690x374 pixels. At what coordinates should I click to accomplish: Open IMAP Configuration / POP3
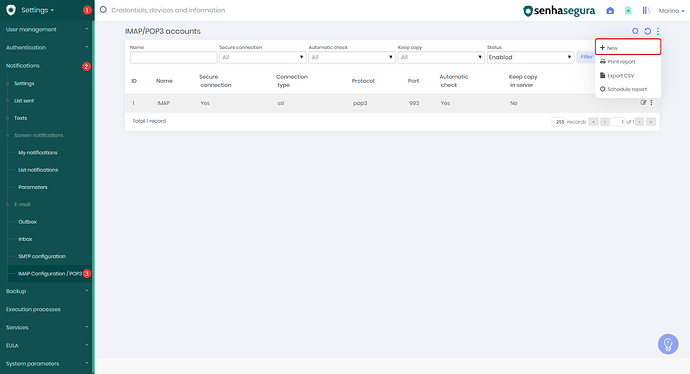[x=50, y=274]
